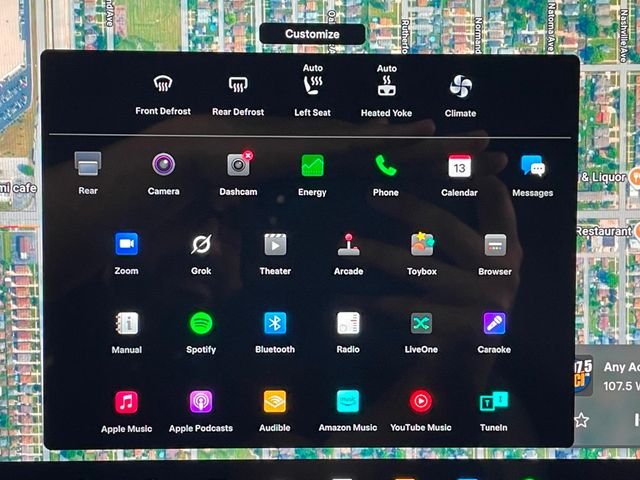This screenshot has width=640, height=480.
Task: Launch the Zoom app
Action: pyautogui.click(x=126, y=244)
